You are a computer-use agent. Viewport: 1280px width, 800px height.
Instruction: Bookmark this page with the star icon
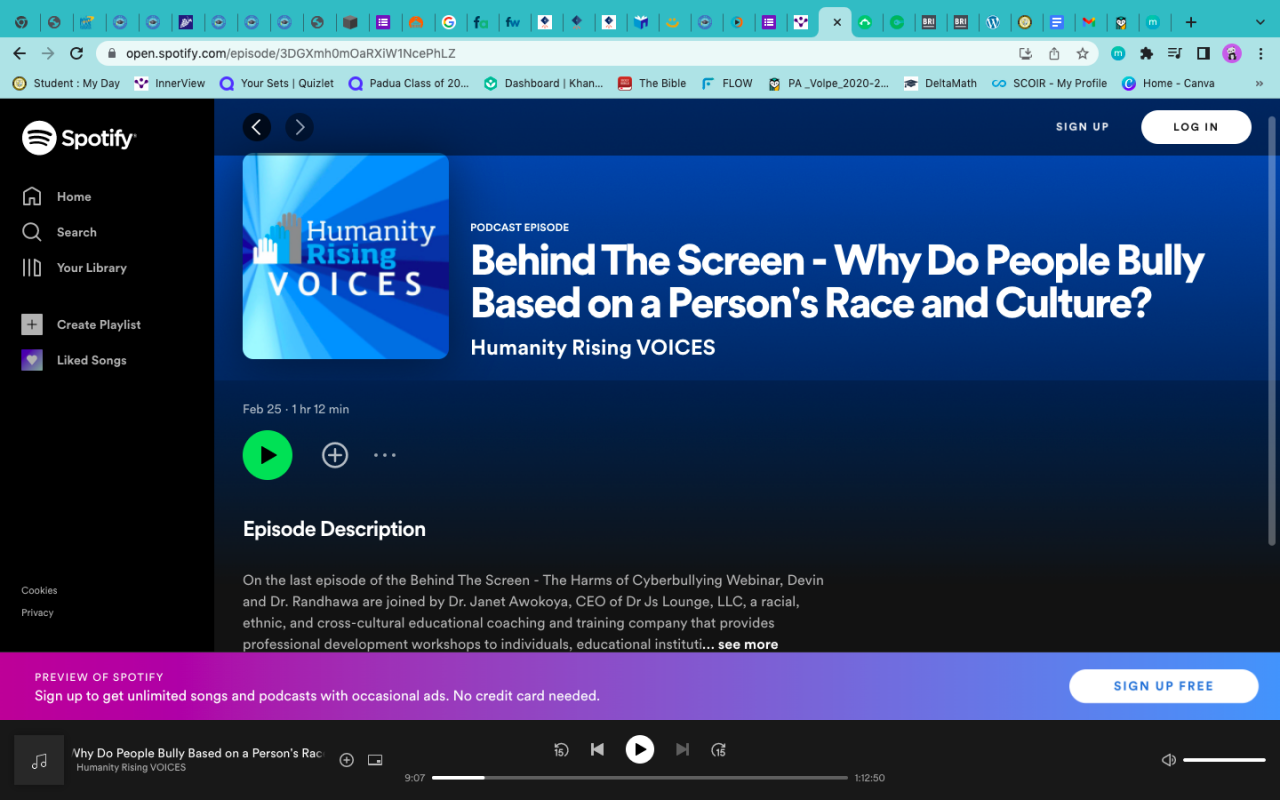tap(1082, 53)
